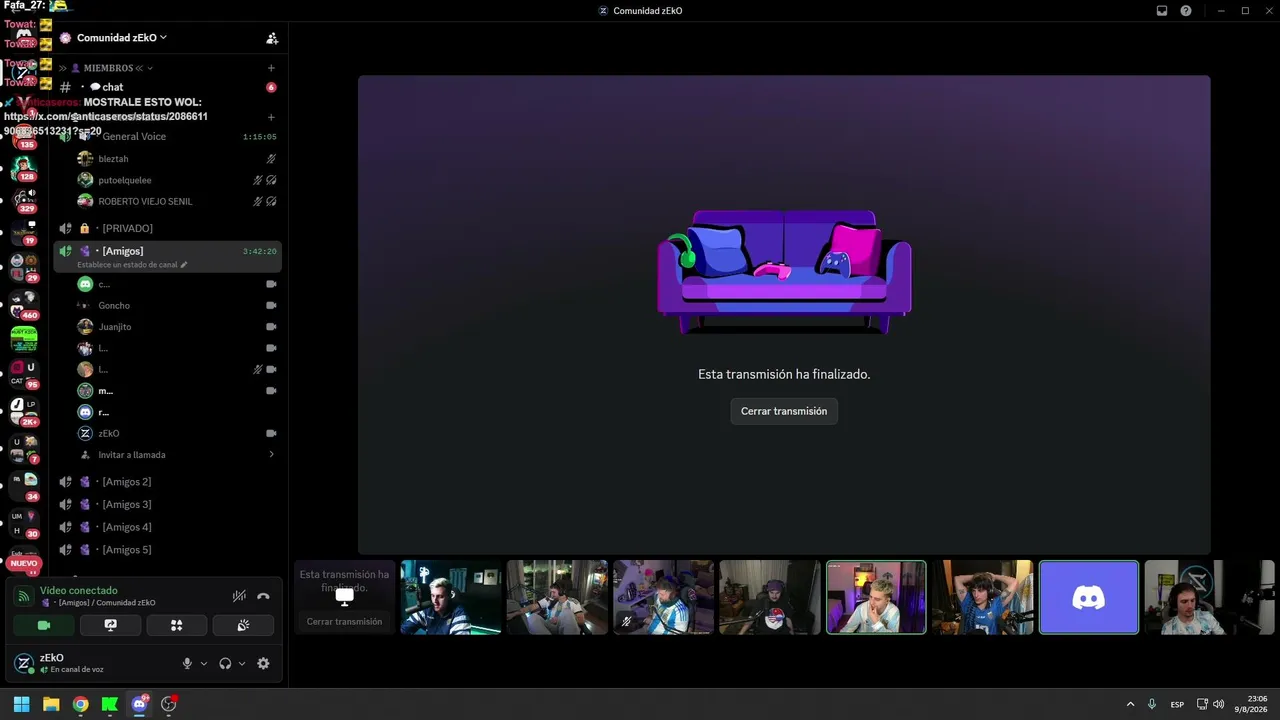Viewport: 1280px width, 720px height.
Task: Select the participant tile with muted microphone icon
Action: tap(663, 597)
